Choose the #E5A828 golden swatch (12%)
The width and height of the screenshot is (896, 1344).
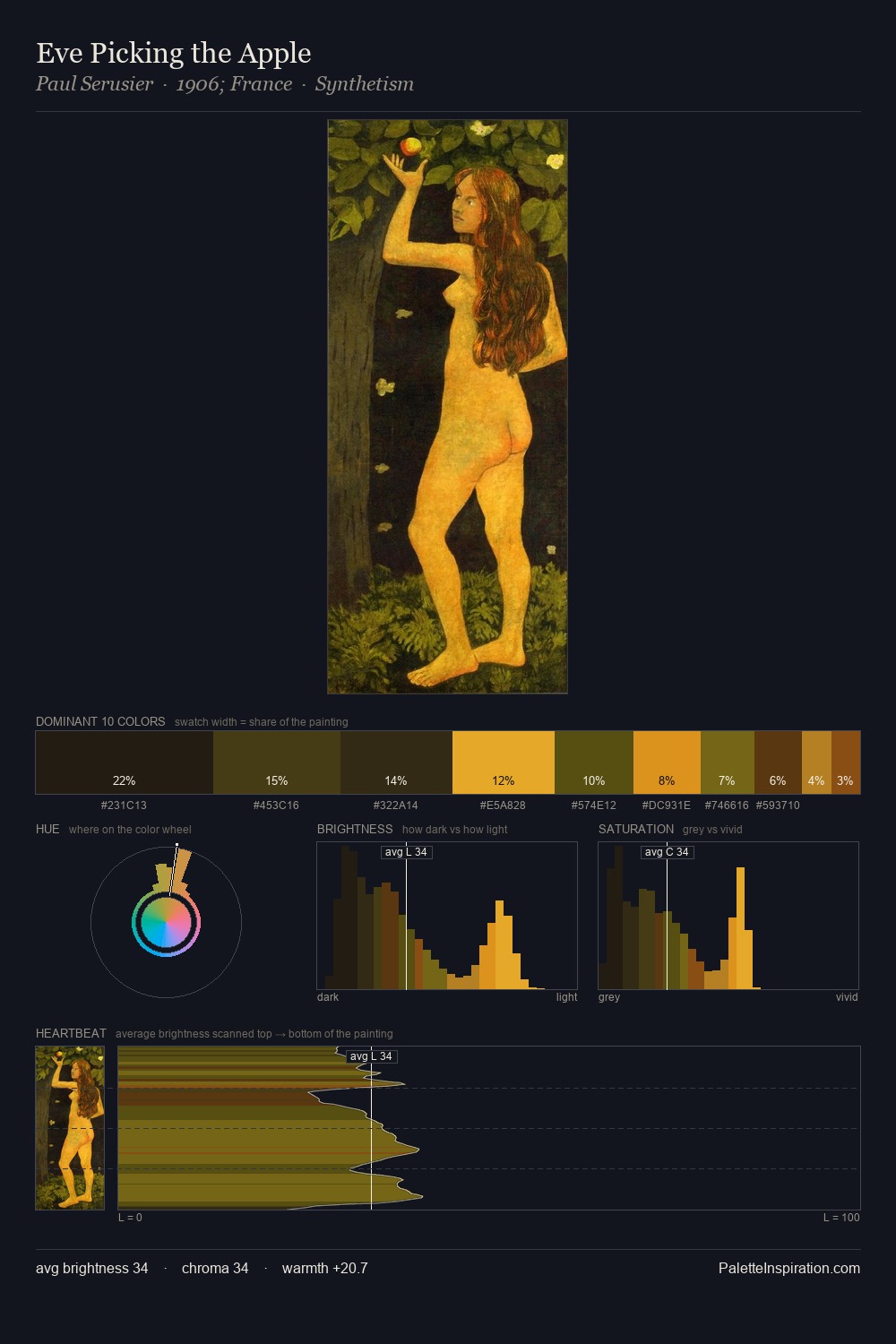pyautogui.click(x=504, y=762)
